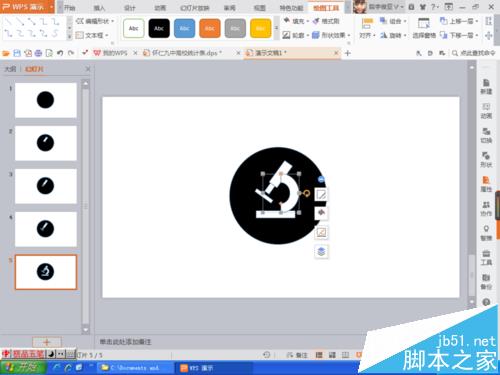Open the 形状 sidebar icon
The width and height of the screenshot is (500, 375).
tap(486, 159)
